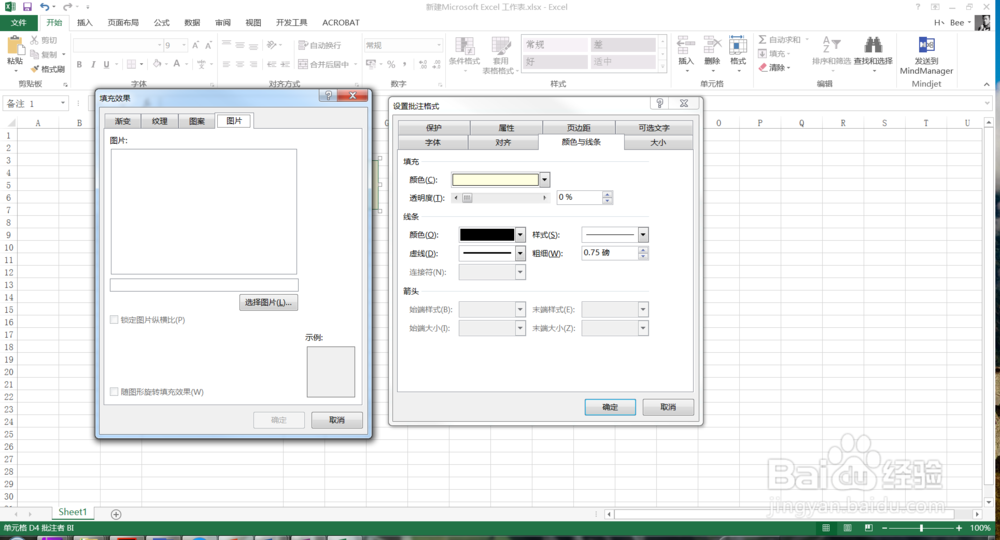Open the Font (字体) tab in dialog
The width and height of the screenshot is (1000, 540).
(x=433, y=142)
